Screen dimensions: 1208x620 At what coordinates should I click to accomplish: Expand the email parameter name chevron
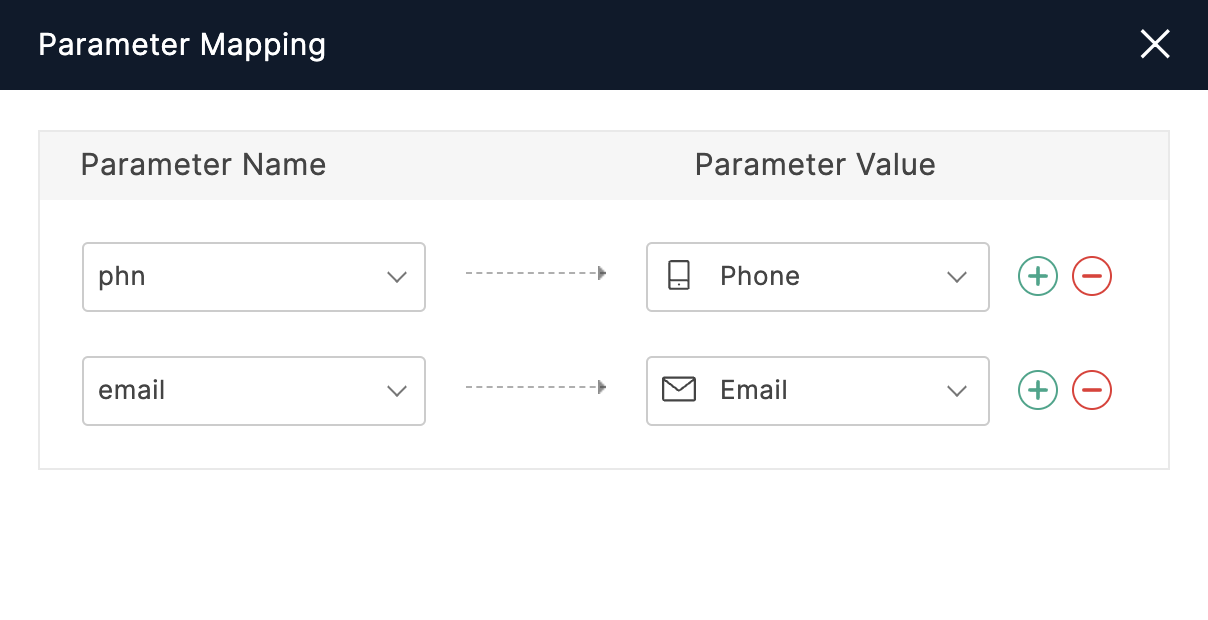pyautogui.click(x=397, y=391)
